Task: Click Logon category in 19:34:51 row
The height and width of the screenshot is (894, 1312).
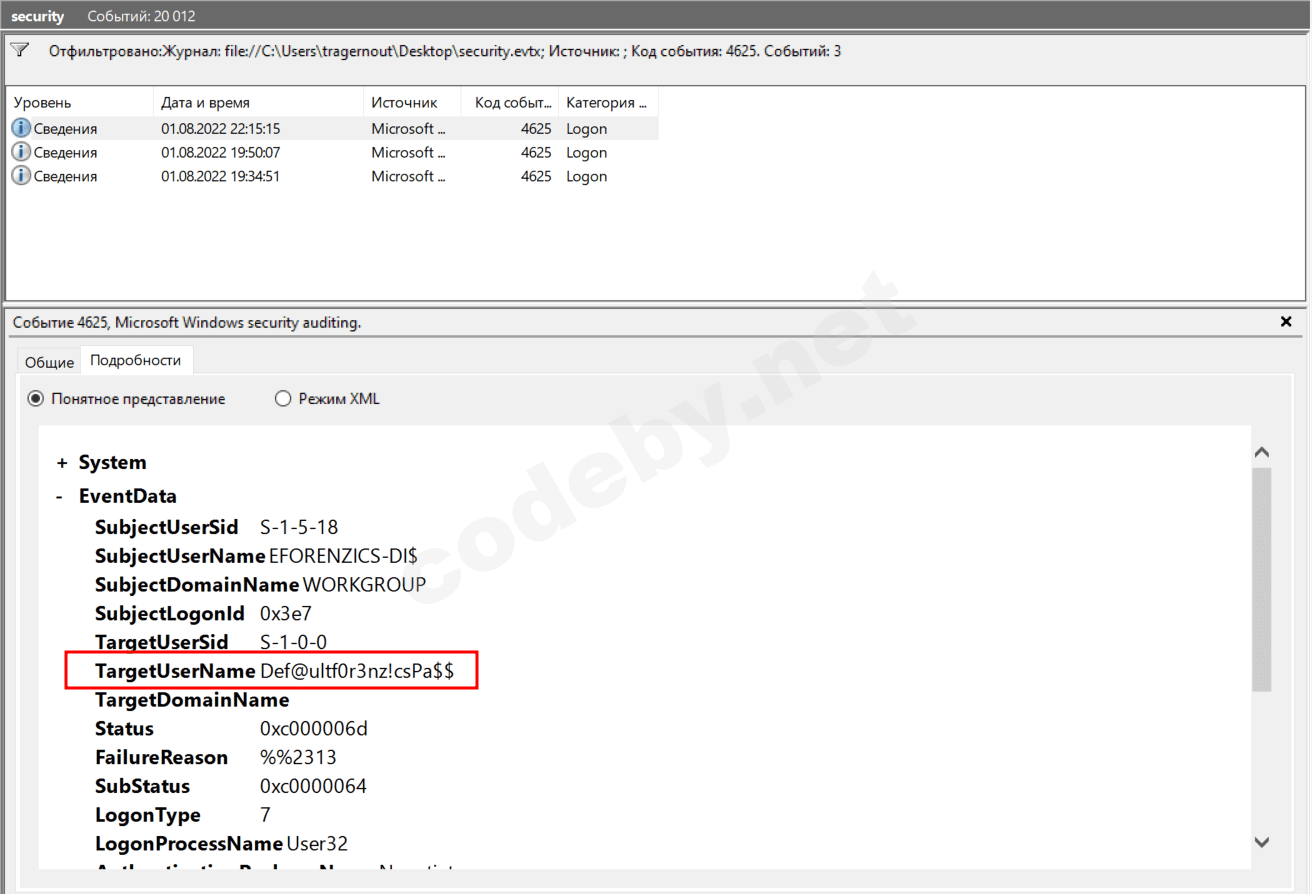Action: (586, 177)
